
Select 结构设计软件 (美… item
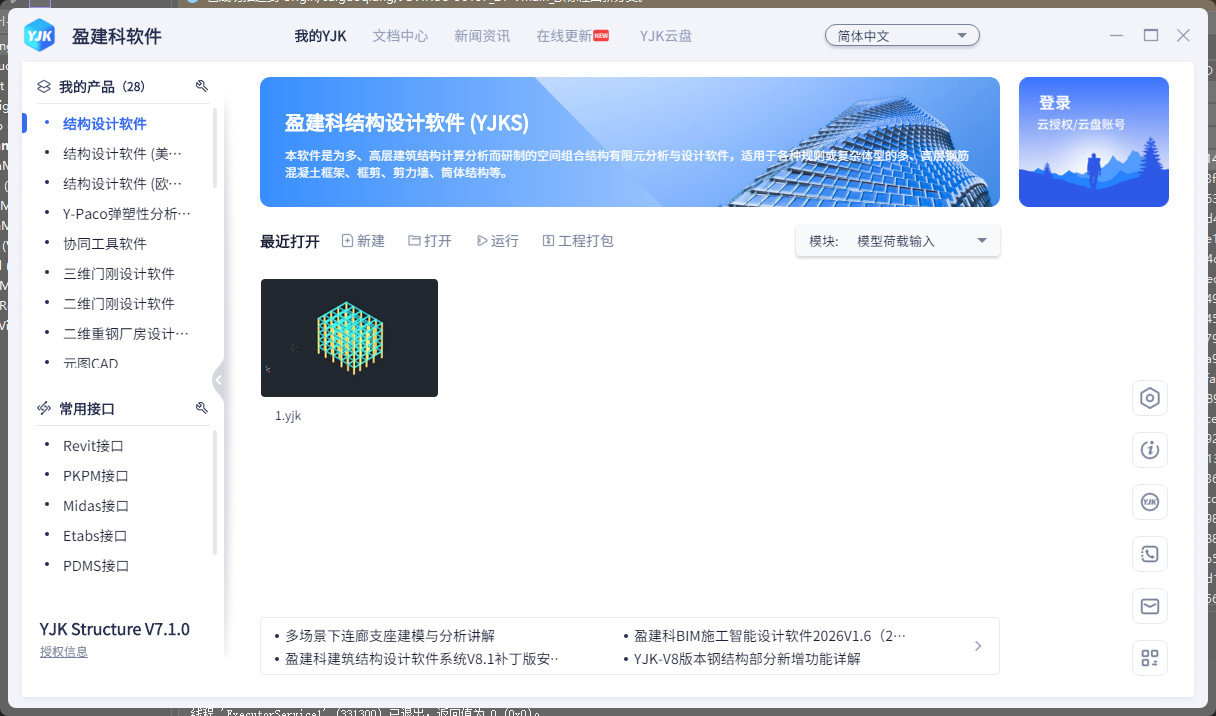(x=123, y=154)
